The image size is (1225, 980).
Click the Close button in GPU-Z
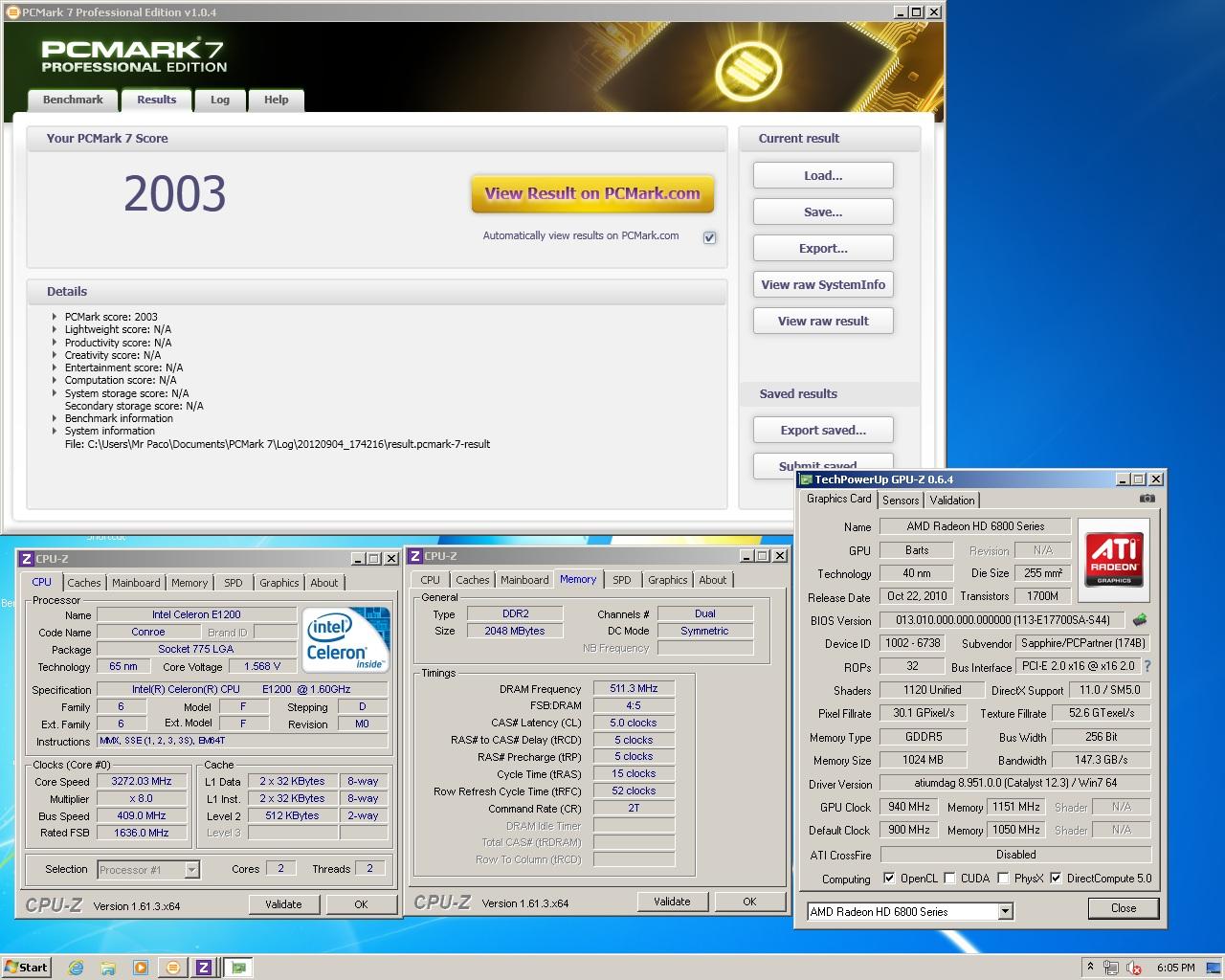pos(1124,908)
